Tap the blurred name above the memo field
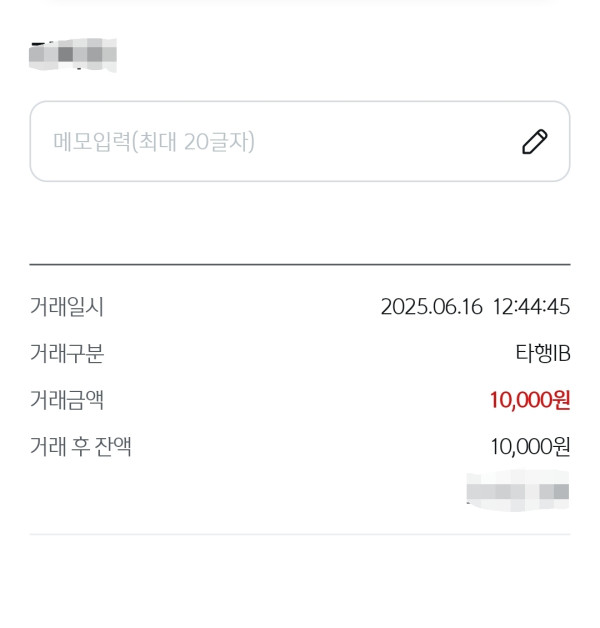 click(73, 54)
